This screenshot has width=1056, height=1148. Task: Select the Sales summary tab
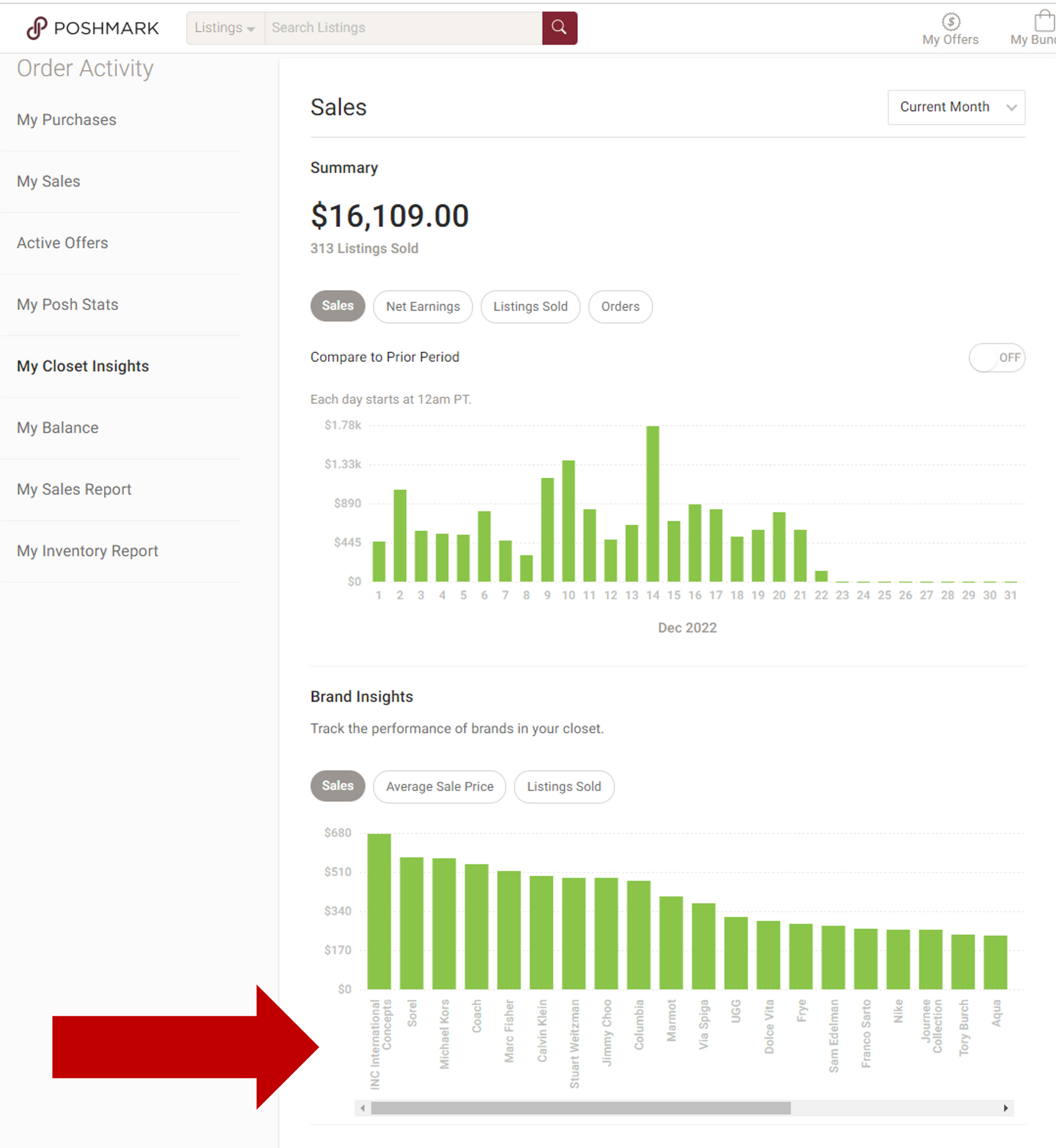click(338, 306)
